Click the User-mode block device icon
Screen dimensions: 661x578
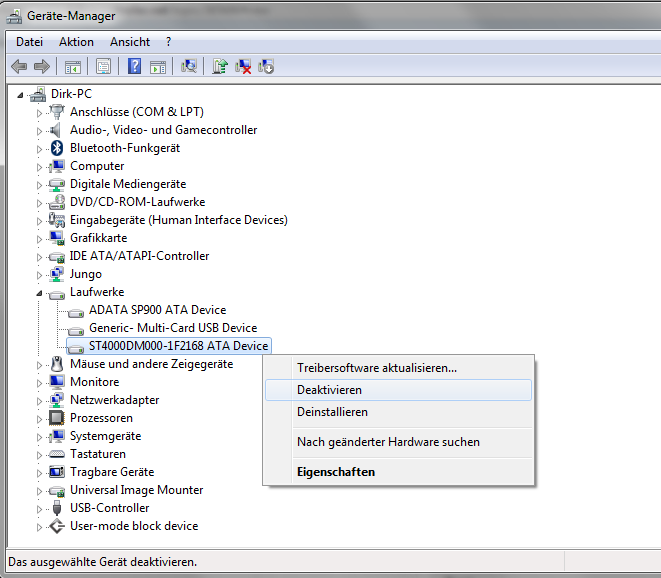tap(57, 526)
